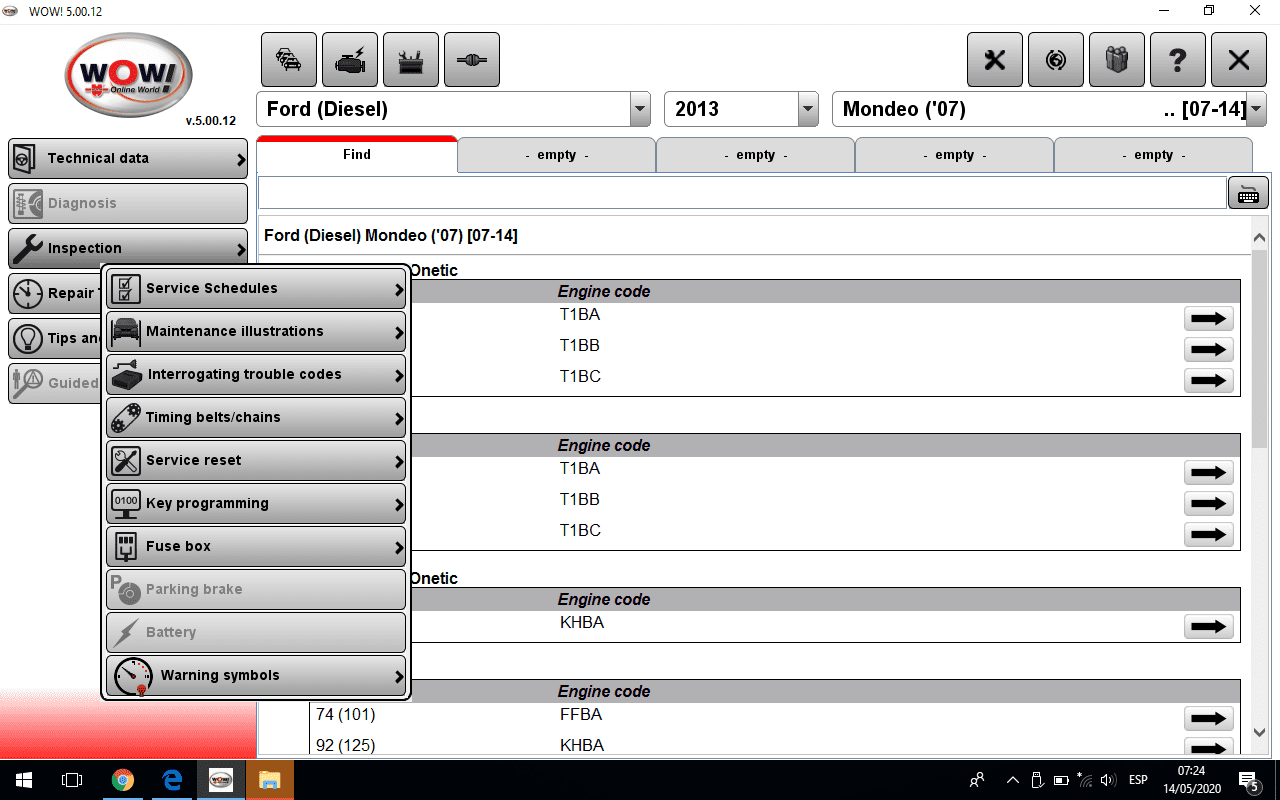Switch to the Find tab

pyautogui.click(x=356, y=155)
